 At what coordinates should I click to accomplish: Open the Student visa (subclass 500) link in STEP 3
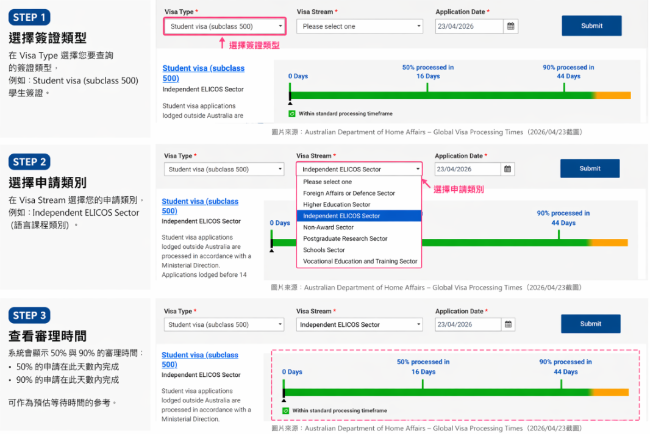click(200, 359)
